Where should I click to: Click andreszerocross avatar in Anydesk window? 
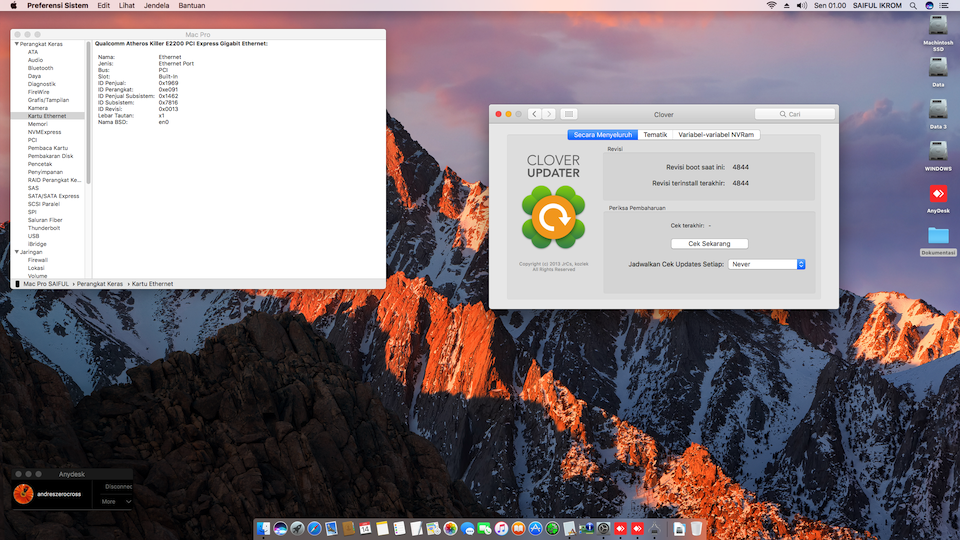[x=23, y=494]
